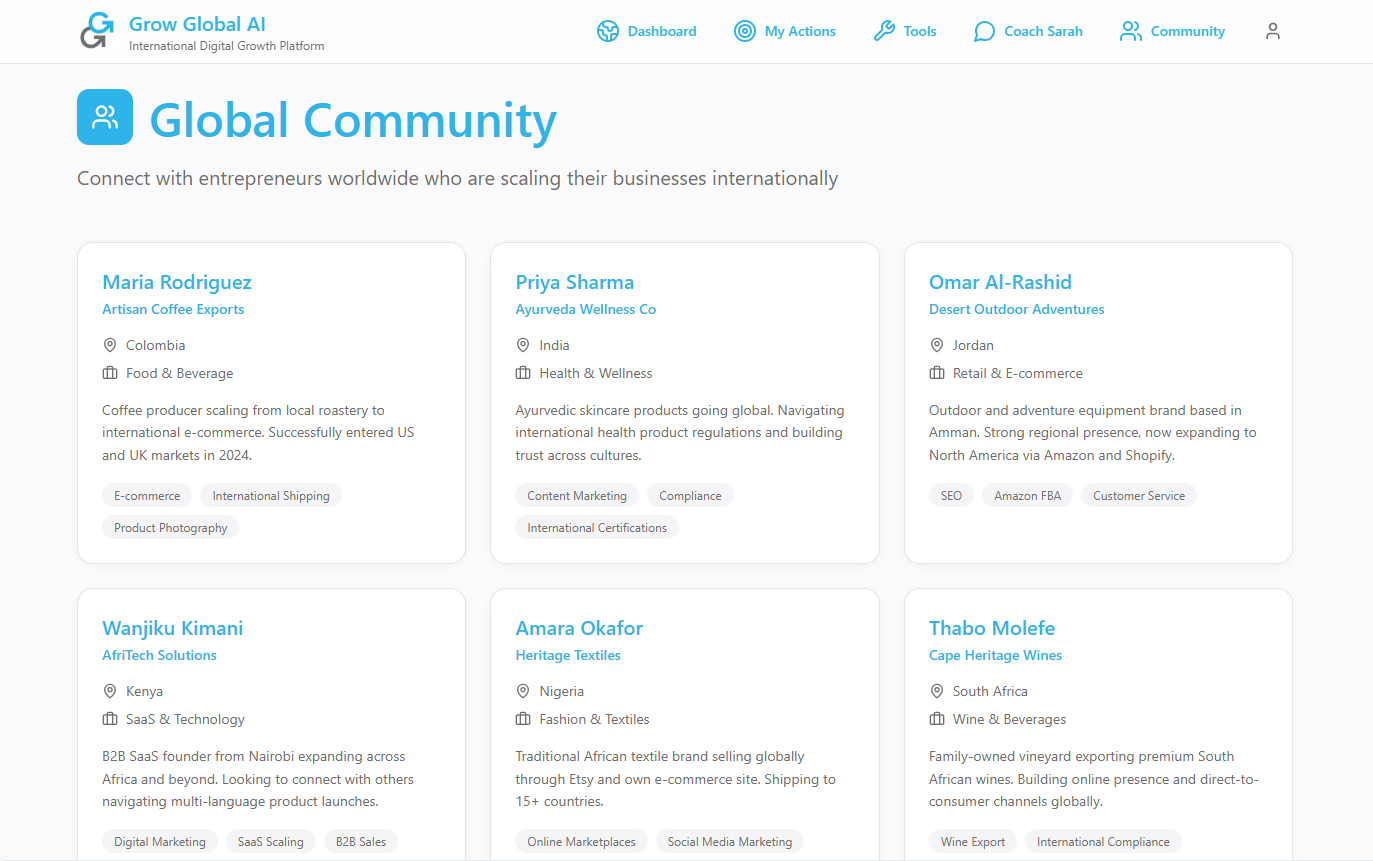The width and height of the screenshot is (1373, 861).
Task: Click the AfriTech Solutions company link
Action: 159,655
